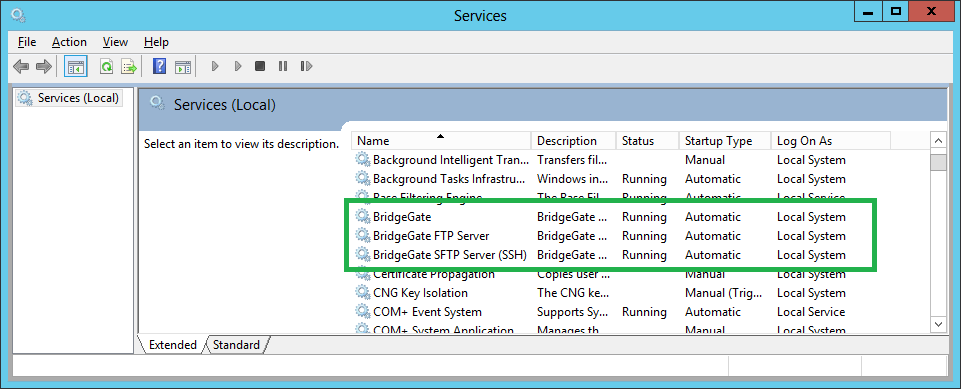Select Services (Local) in the console tree
Screen dimensions: 961x389
click(69, 98)
